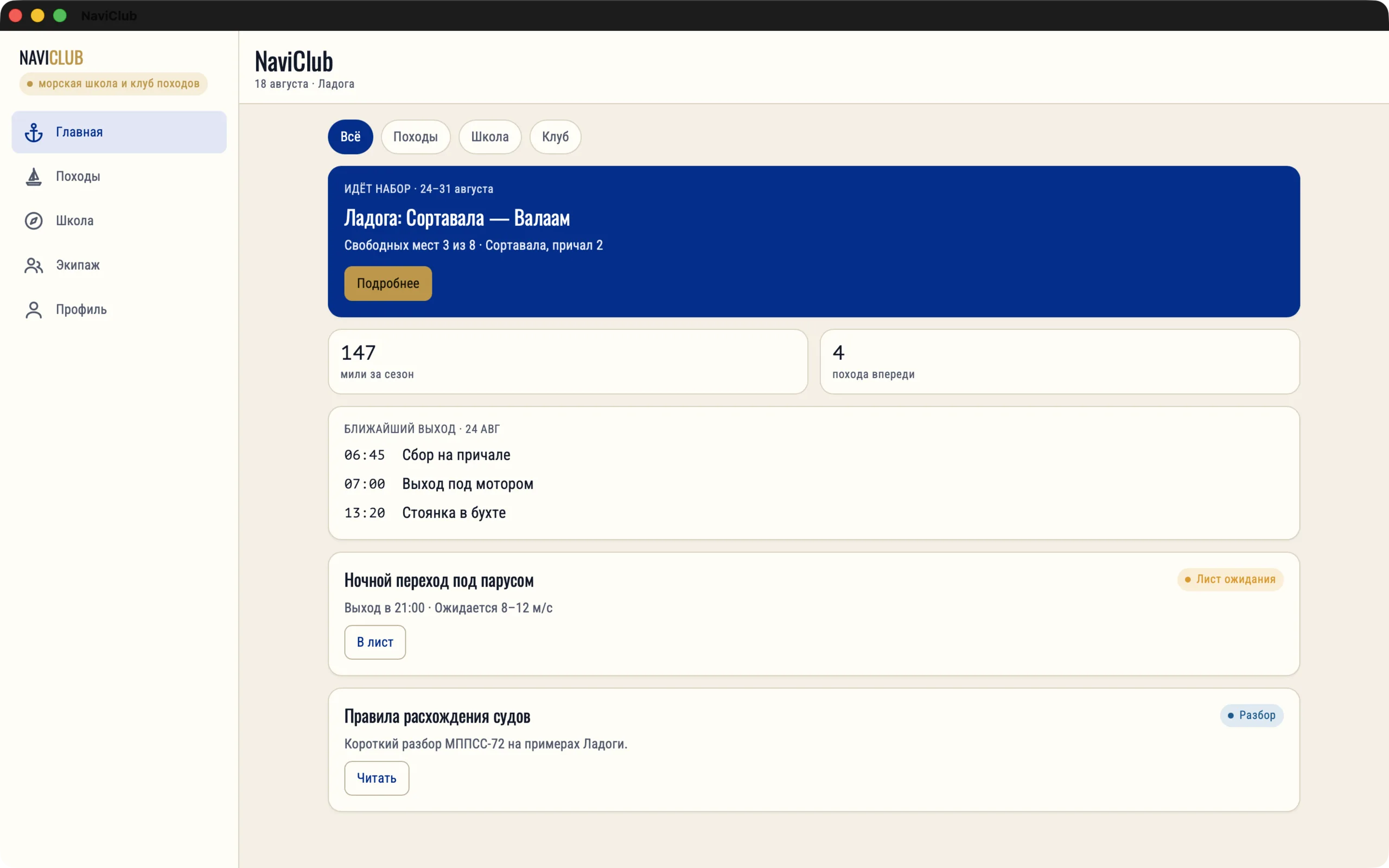Screen dimensions: 1389x868
Task: Click the NaviClub page heading
Action: coord(294,61)
